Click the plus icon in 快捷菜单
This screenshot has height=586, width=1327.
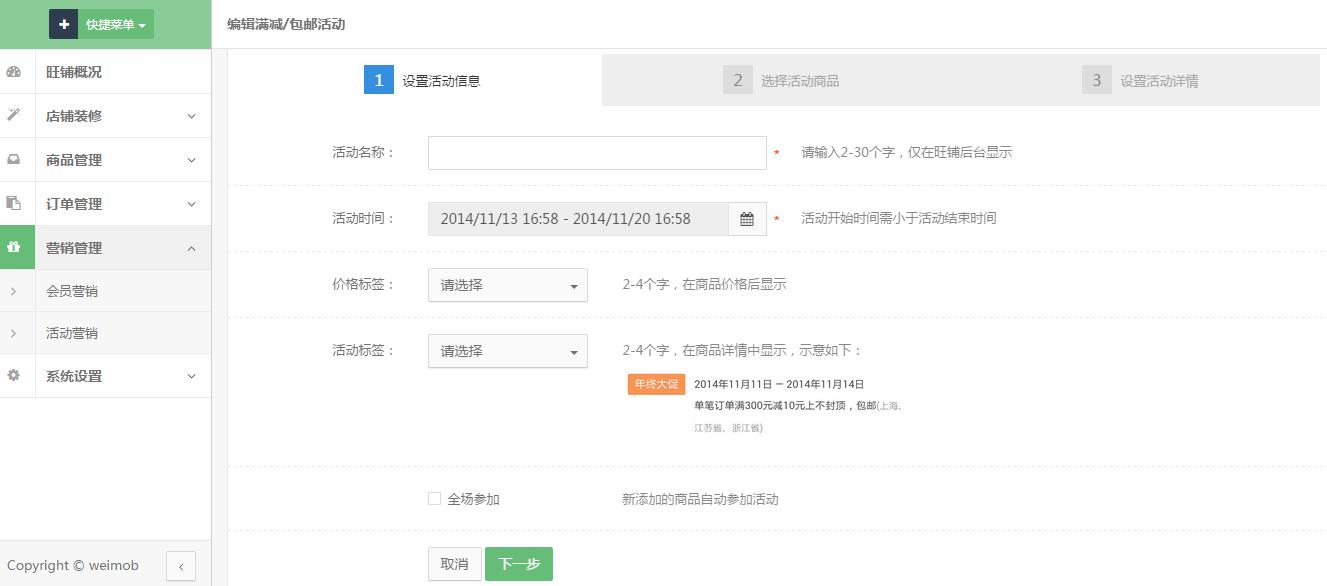pyautogui.click(x=64, y=24)
